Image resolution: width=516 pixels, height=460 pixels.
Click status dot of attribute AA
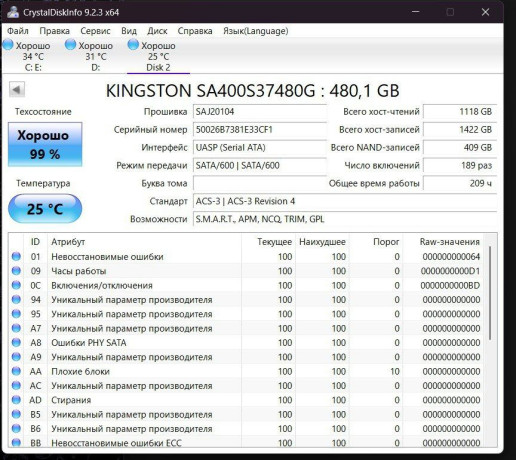16,371
